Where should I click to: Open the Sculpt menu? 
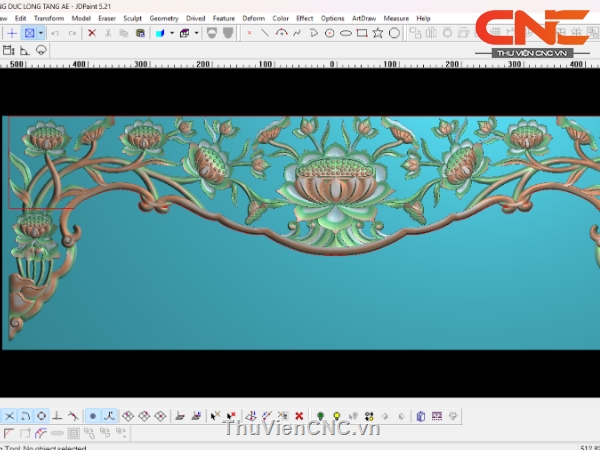[x=132, y=18]
